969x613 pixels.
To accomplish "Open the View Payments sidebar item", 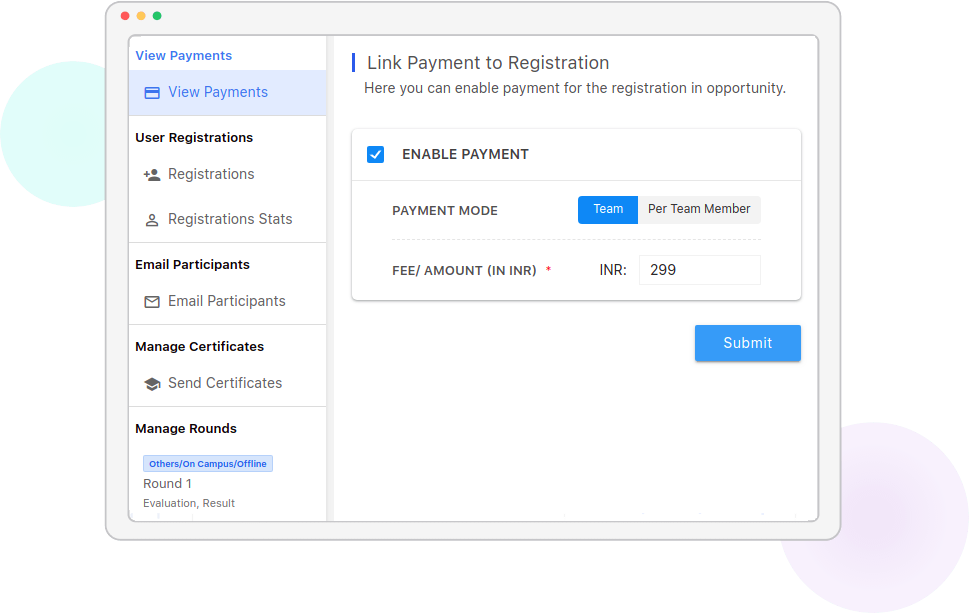I will (x=227, y=93).
